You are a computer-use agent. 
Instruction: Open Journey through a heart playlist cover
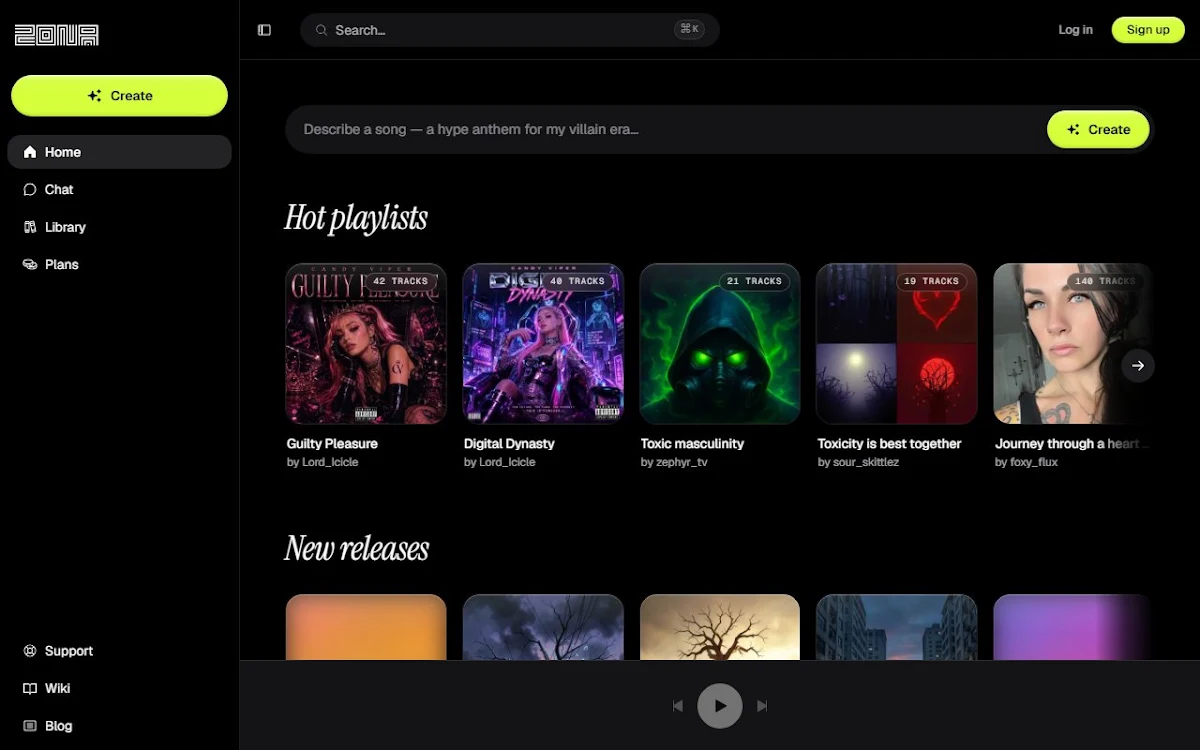click(x=1073, y=343)
